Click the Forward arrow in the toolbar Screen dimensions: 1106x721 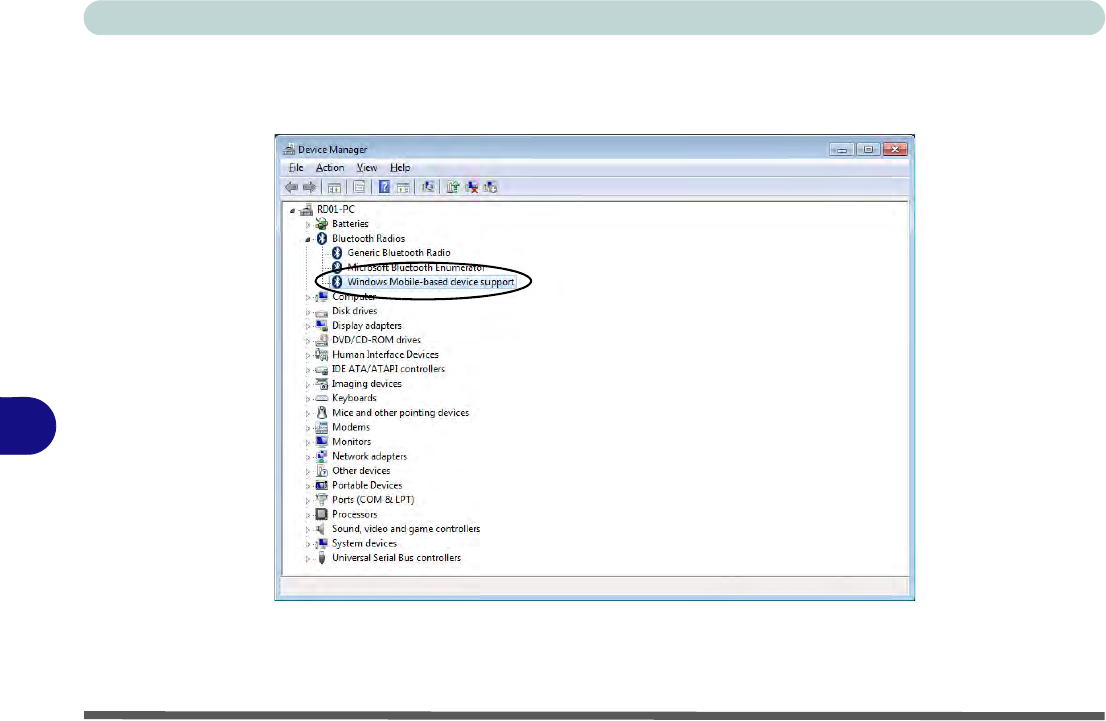(310, 187)
